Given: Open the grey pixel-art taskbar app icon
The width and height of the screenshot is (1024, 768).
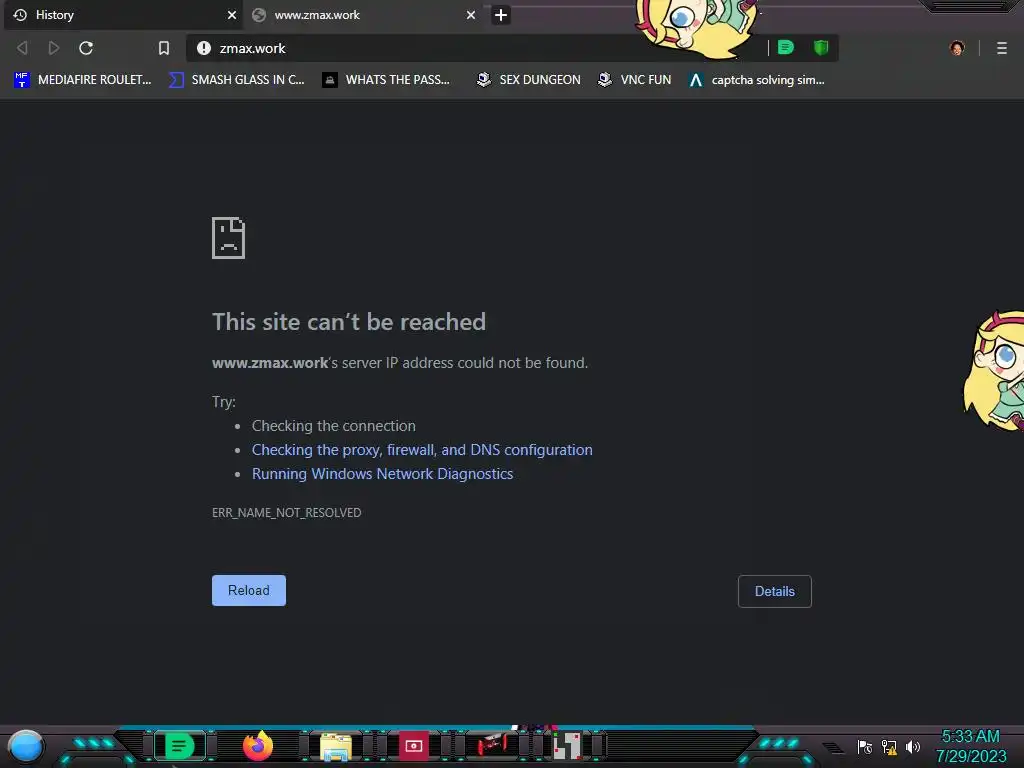Looking at the screenshot, I should (567, 746).
